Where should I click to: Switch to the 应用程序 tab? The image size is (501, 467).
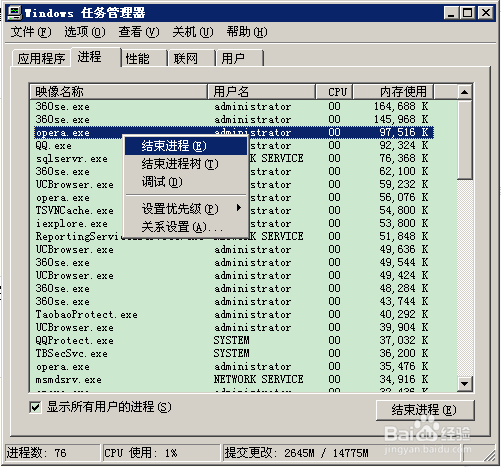tap(41, 59)
